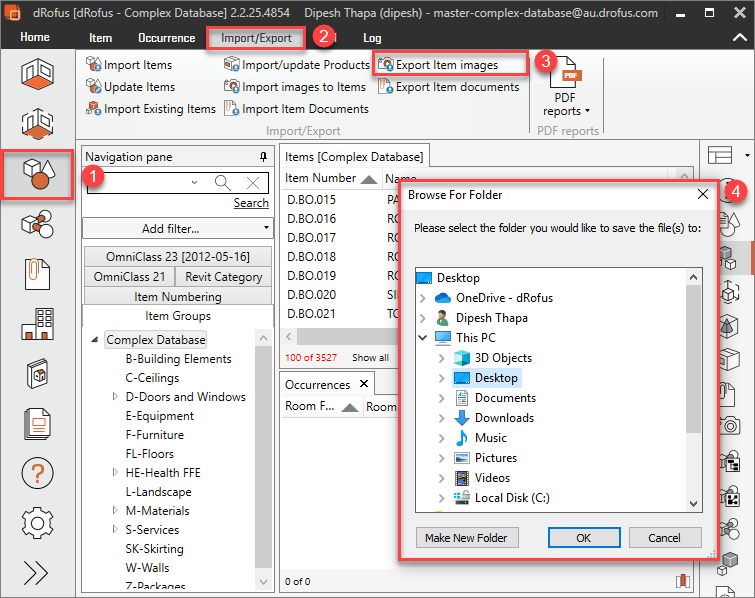The width and height of the screenshot is (755, 598).
Task: Sort by Item Number column header
Action: tap(331, 178)
